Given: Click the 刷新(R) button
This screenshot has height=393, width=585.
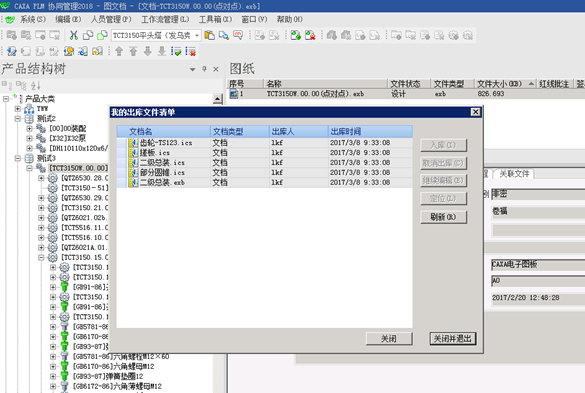Looking at the screenshot, I should tap(443, 217).
